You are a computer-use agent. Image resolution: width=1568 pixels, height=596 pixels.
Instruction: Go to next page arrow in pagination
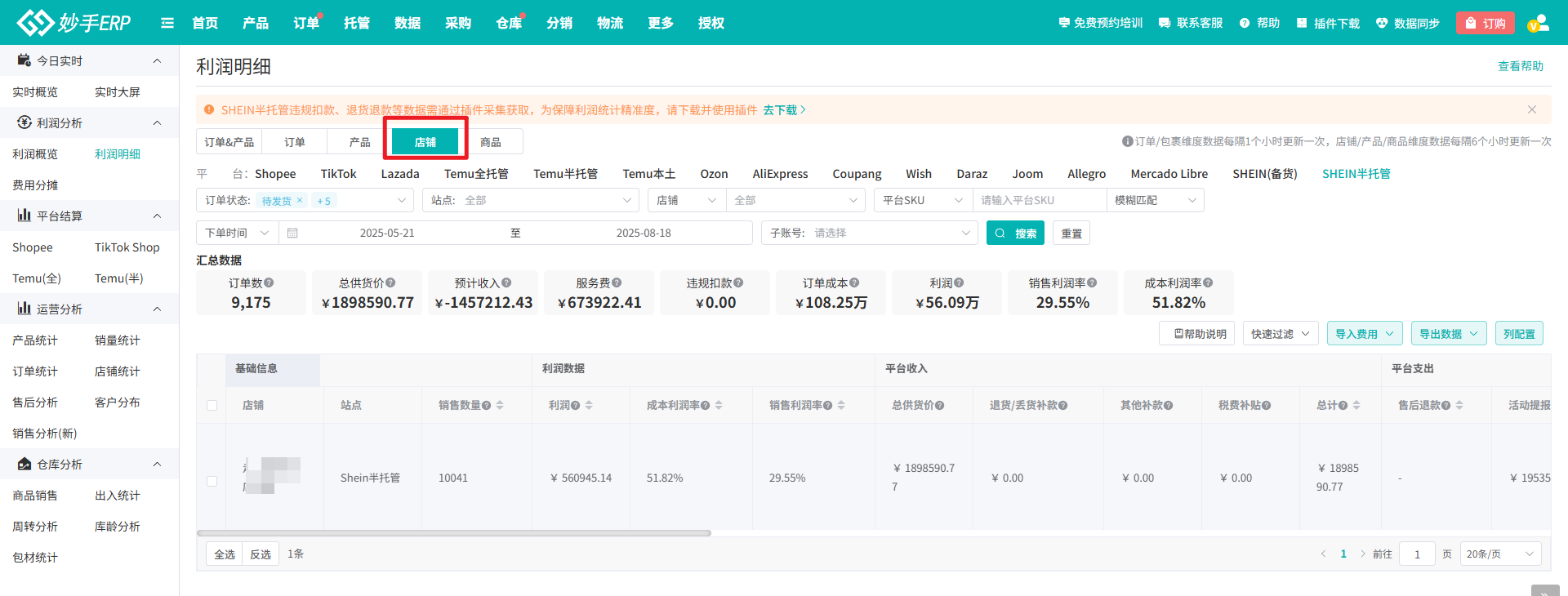tap(1362, 554)
